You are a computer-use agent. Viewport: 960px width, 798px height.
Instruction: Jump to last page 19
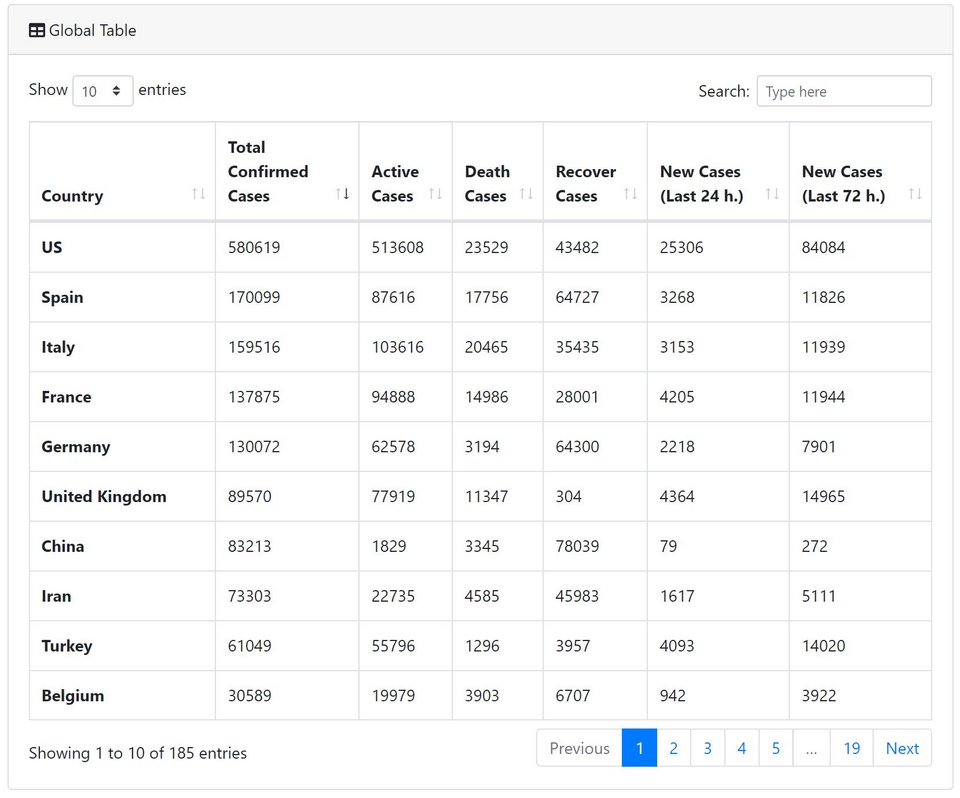851,748
